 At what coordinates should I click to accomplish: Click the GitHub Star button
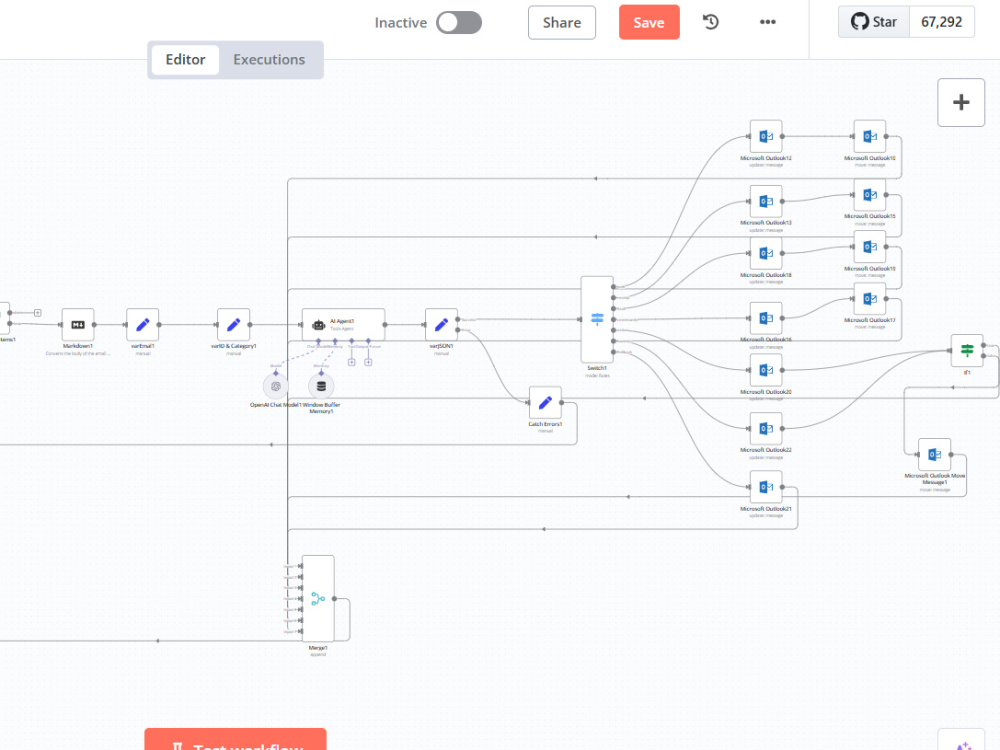tap(874, 22)
